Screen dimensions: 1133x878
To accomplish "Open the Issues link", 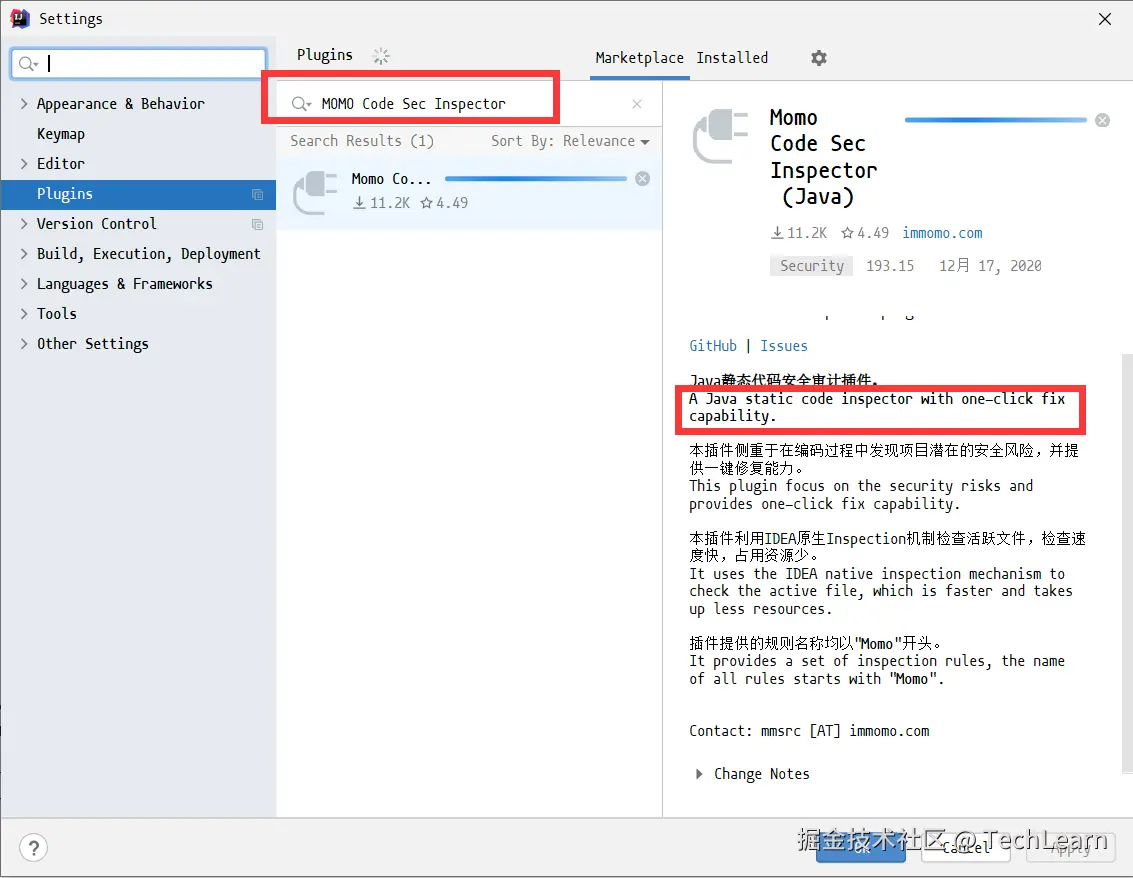I will pyautogui.click(x=783, y=346).
